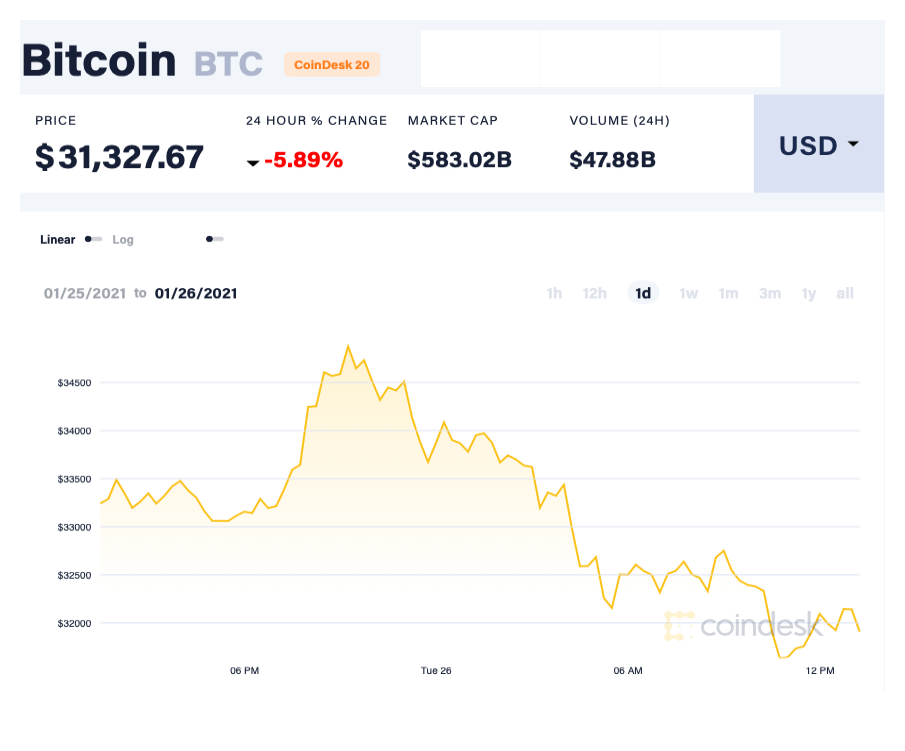Click the price value $31,327.67
This screenshot has height=751, width=905.
117,157
